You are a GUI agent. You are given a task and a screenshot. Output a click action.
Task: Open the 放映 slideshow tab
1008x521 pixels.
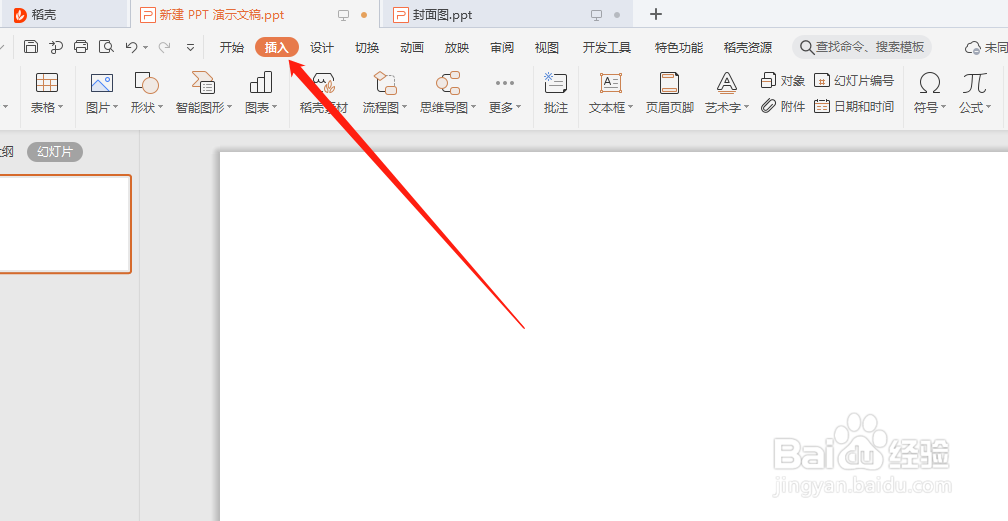tap(456, 47)
